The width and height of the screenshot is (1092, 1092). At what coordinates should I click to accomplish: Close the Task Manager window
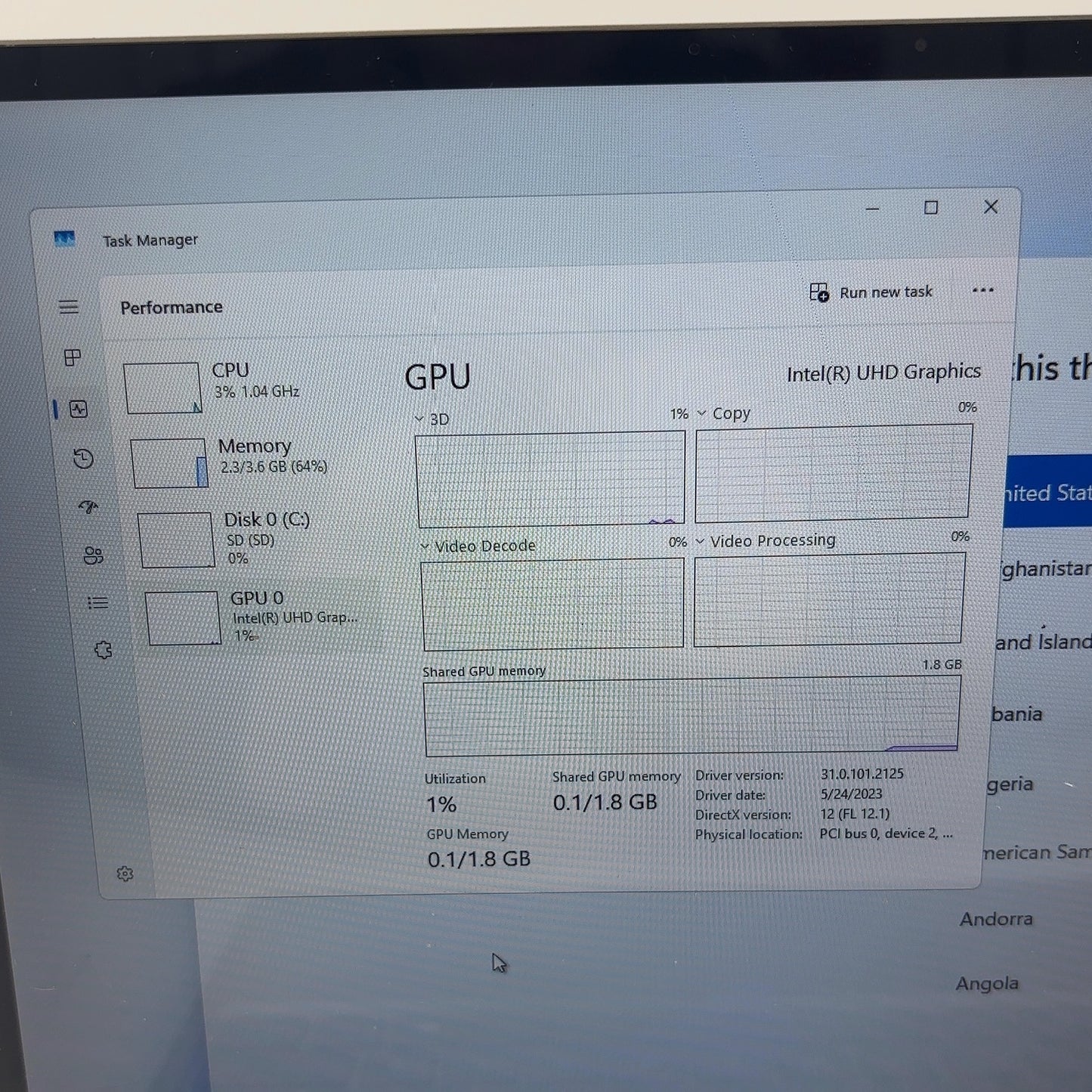point(991,207)
